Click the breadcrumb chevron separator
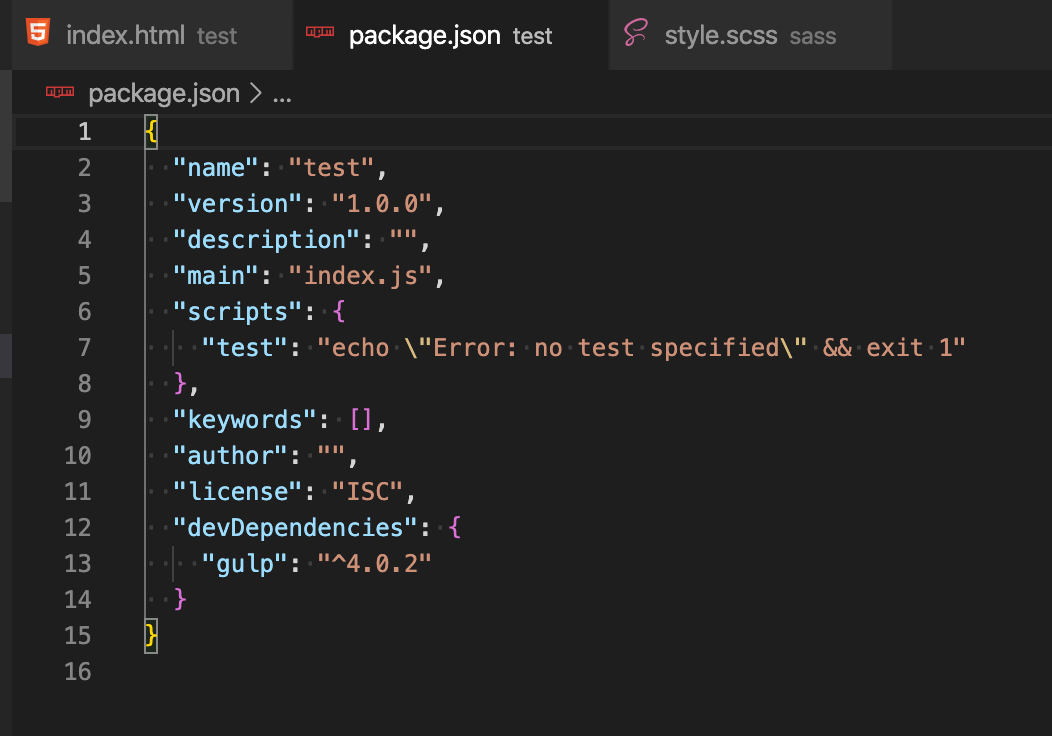 coord(255,94)
